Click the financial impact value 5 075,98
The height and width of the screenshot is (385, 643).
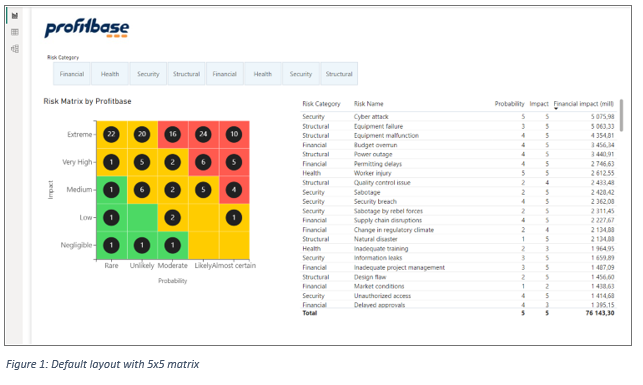tap(602, 117)
